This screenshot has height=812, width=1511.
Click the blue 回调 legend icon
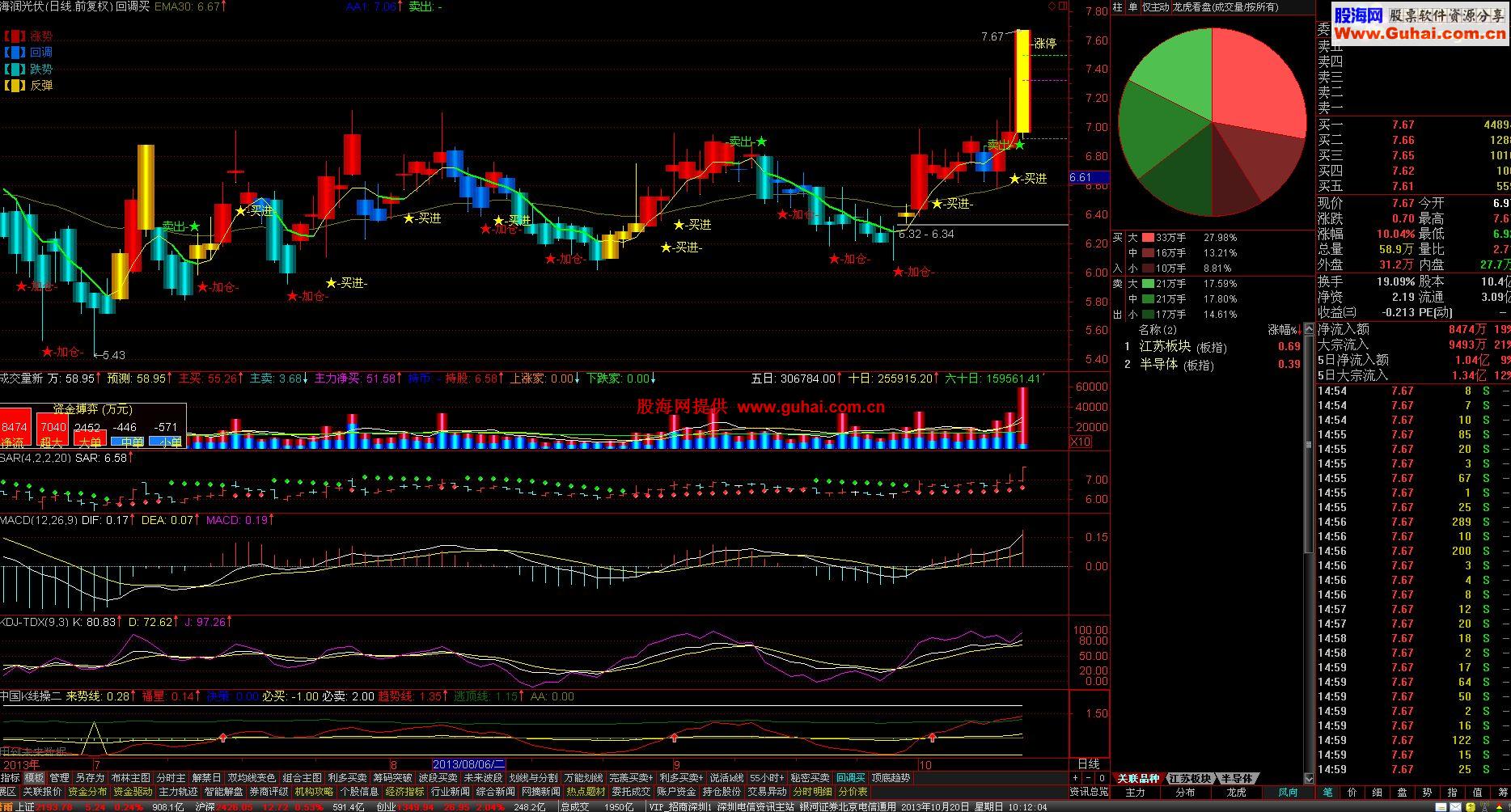coord(15,53)
